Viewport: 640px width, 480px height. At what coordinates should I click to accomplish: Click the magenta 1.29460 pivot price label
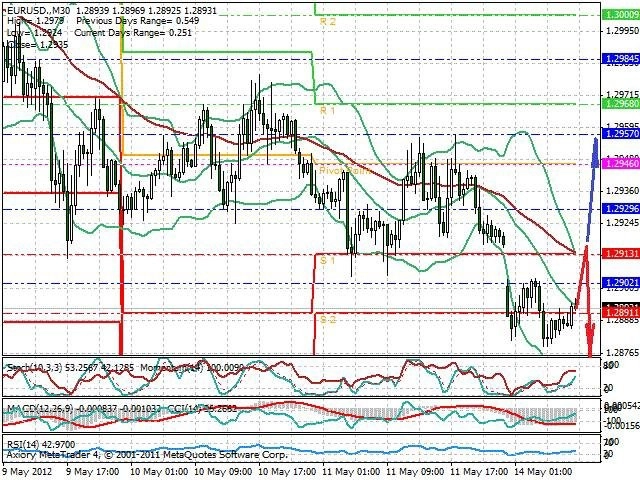[x=621, y=164]
